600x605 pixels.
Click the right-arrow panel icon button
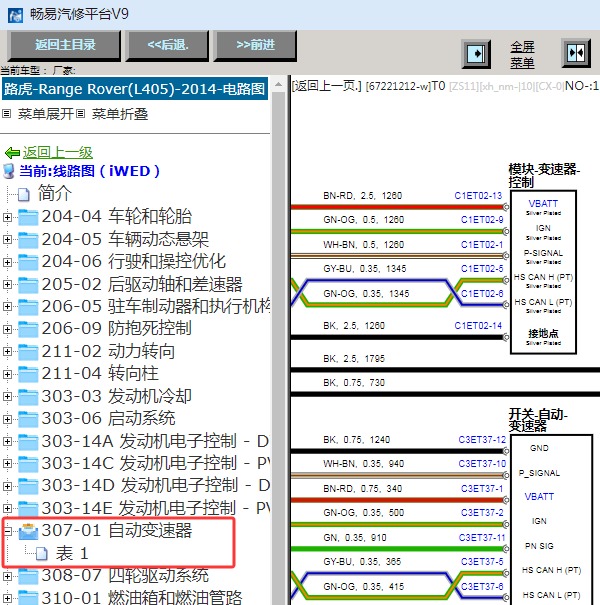(477, 54)
